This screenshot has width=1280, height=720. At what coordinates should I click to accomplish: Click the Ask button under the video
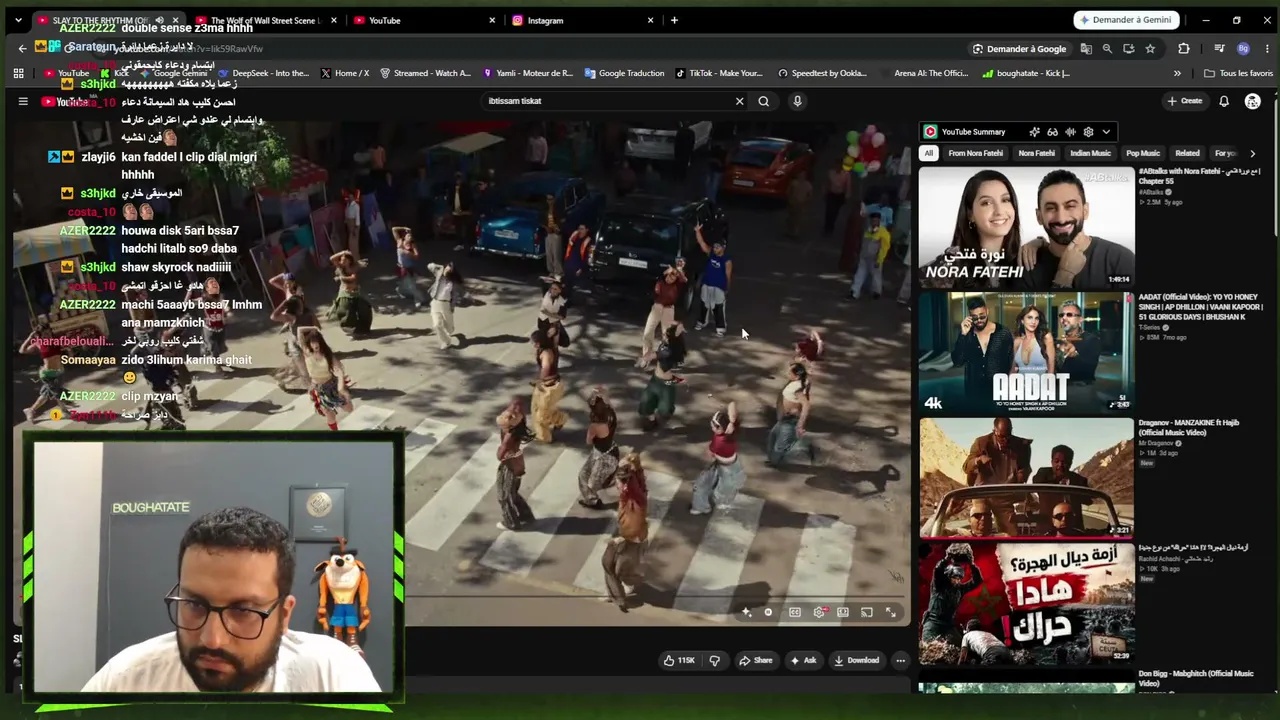coord(804,660)
